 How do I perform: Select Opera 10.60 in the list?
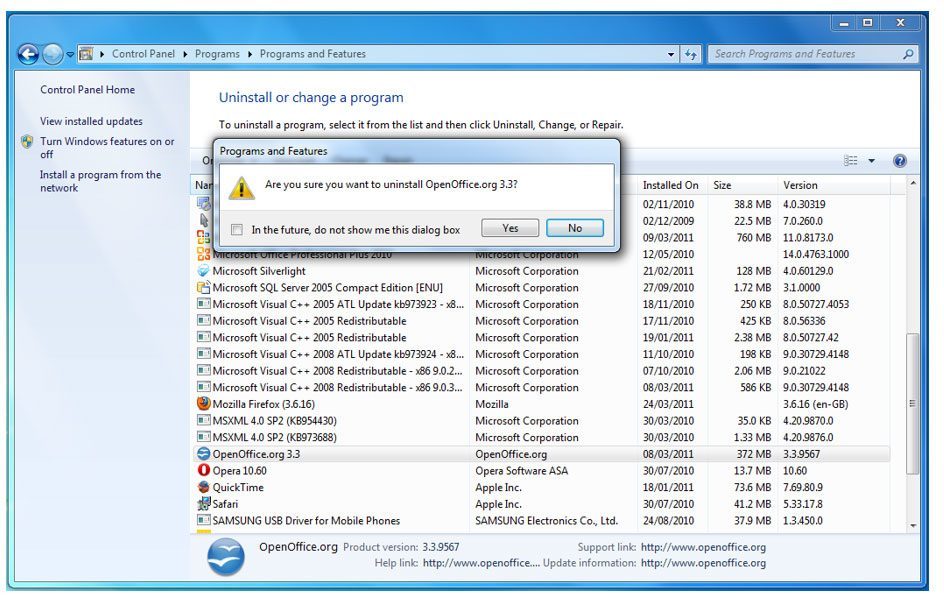pyautogui.click(x=240, y=471)
